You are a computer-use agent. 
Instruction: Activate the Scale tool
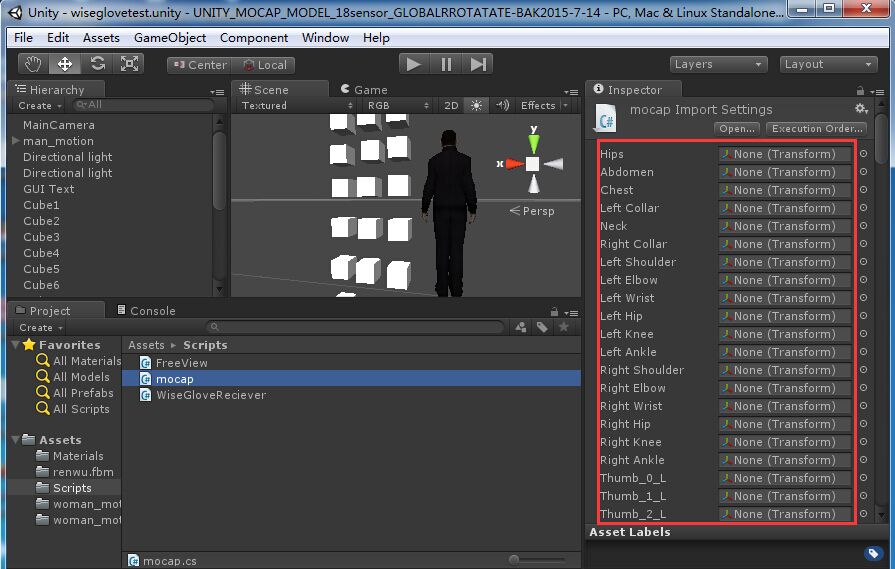pyautogui.click(x=129, y=64)
